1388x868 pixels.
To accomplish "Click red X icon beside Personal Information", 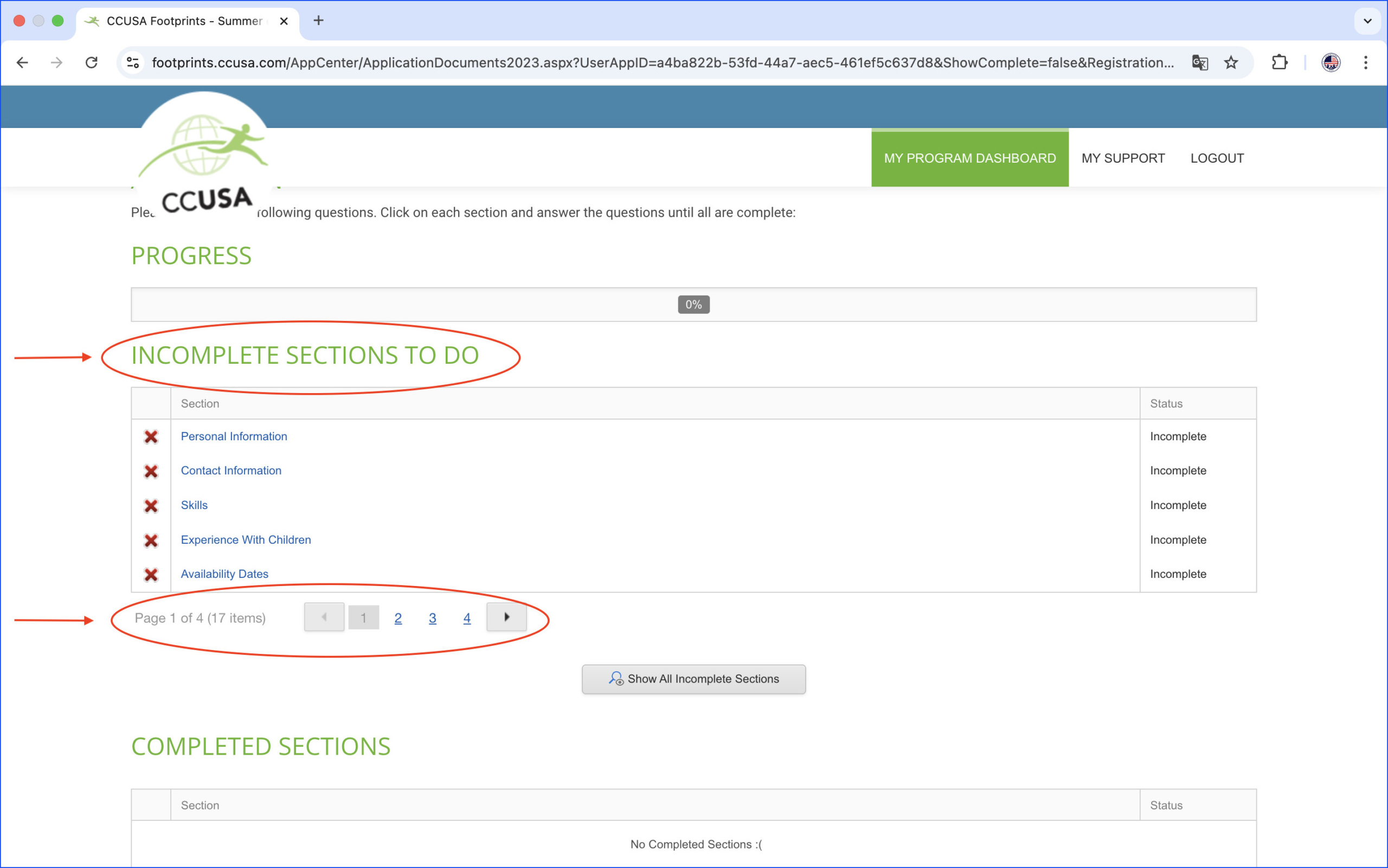I will [151, 437].
